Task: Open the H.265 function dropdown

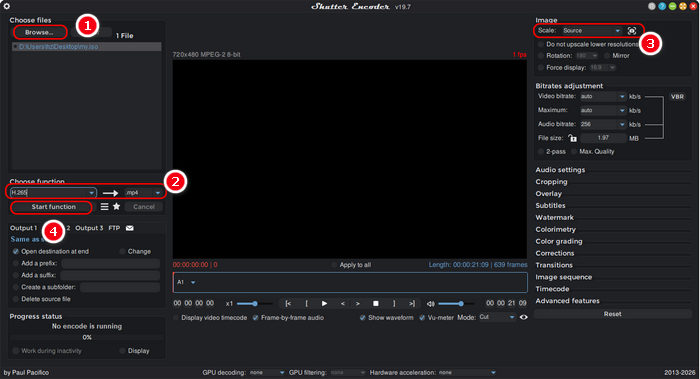Action: (x=53, y=192)
